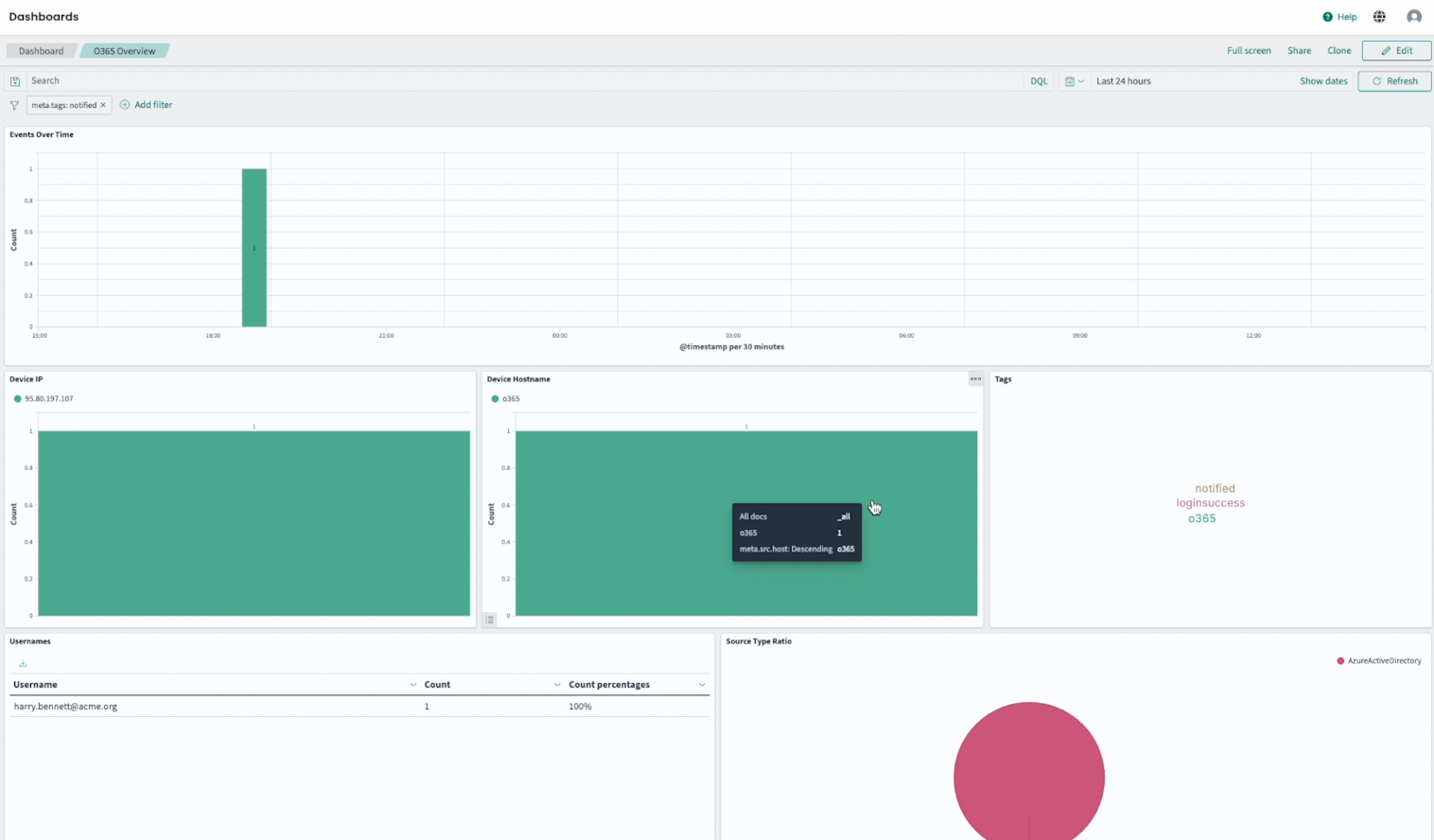The image size is (1434, 840).
Task: Open the Share menu
Action: tap(1299, 51)
